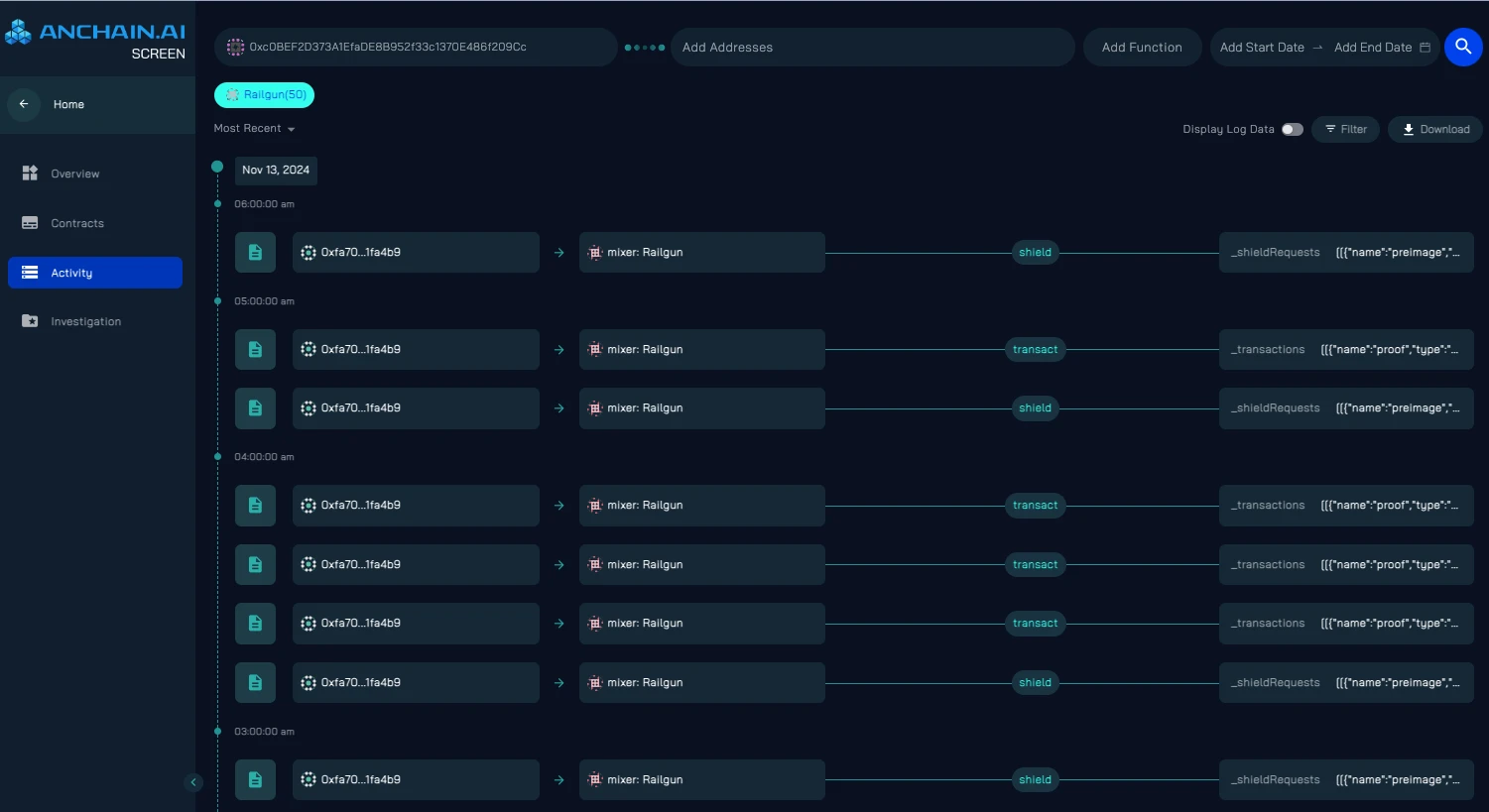Viewport: 1489px width, 812px height.
Task: Go to the Contracts section
Action: coord(77,223)
